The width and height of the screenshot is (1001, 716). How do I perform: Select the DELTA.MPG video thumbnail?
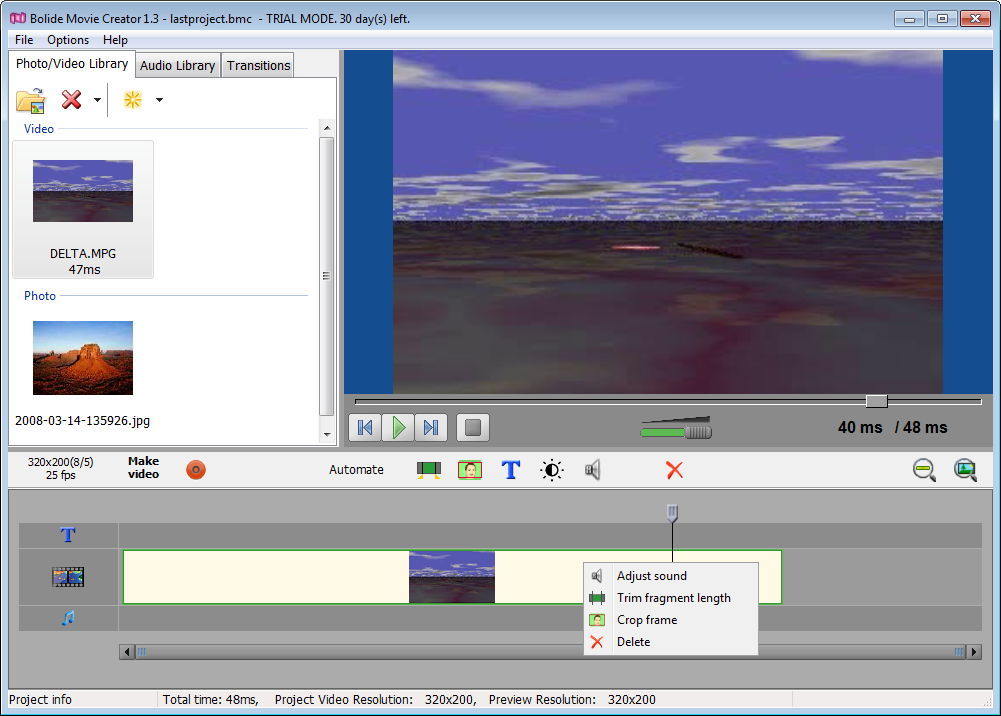83,191
